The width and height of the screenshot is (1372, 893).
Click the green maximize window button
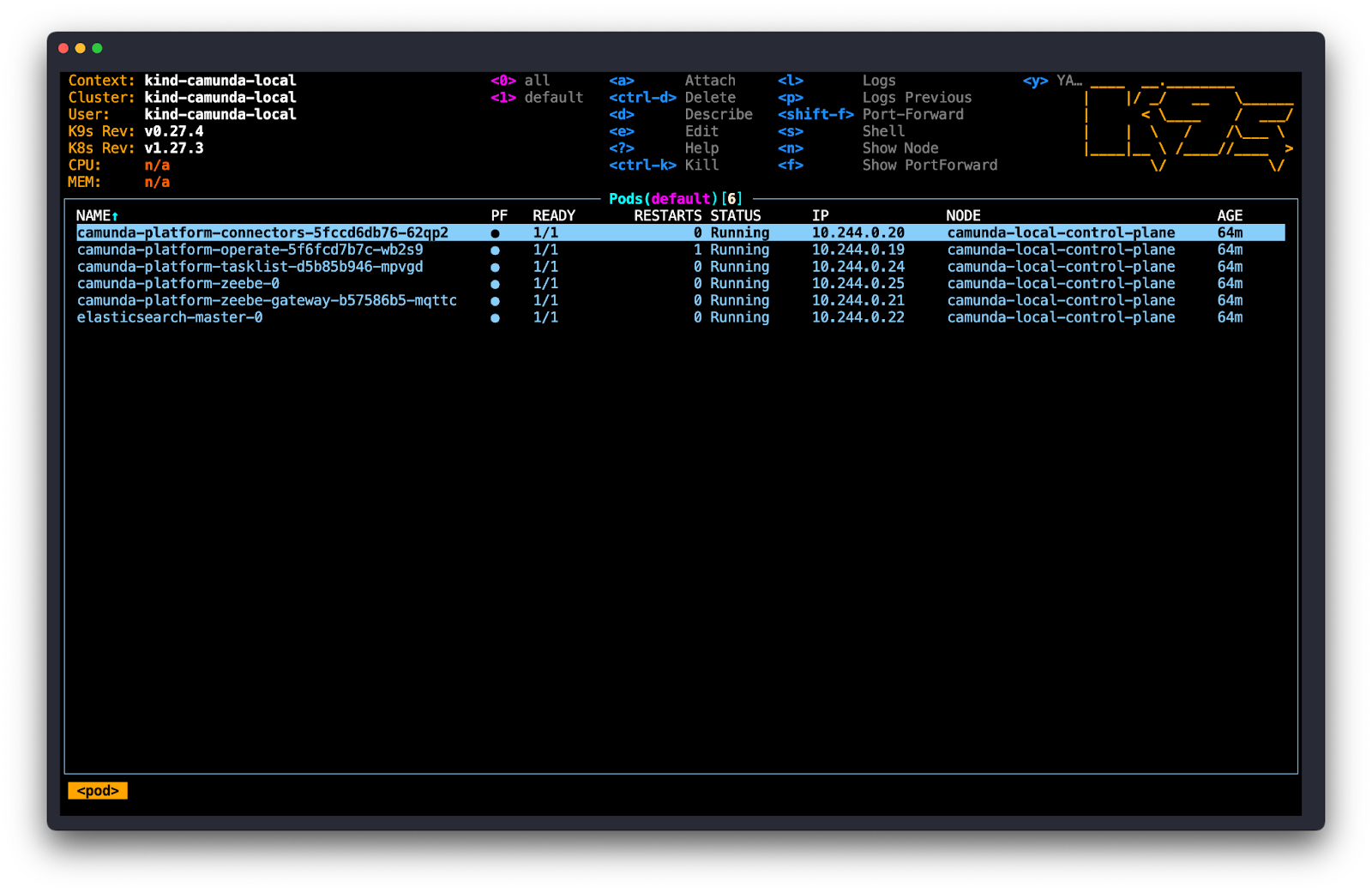click(97, 48)
